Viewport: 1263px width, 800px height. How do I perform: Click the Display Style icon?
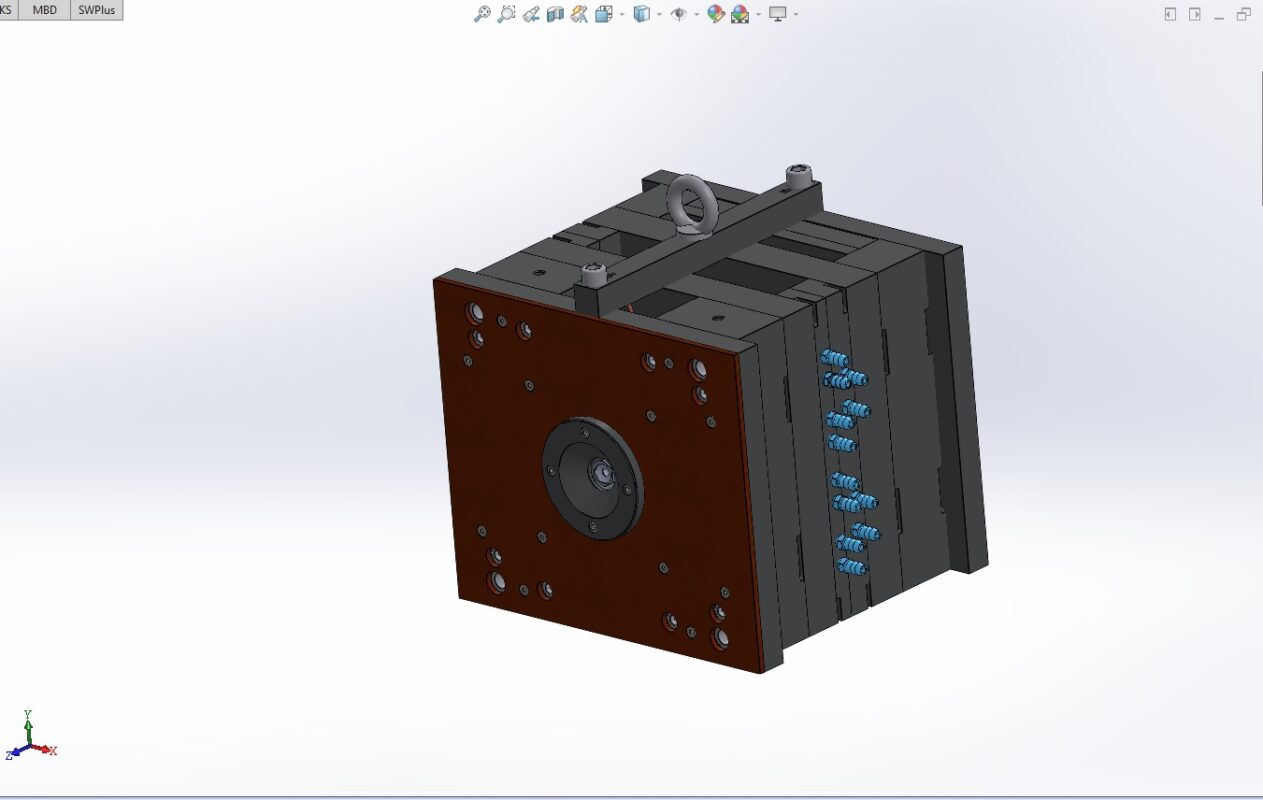tap(642, 14)
